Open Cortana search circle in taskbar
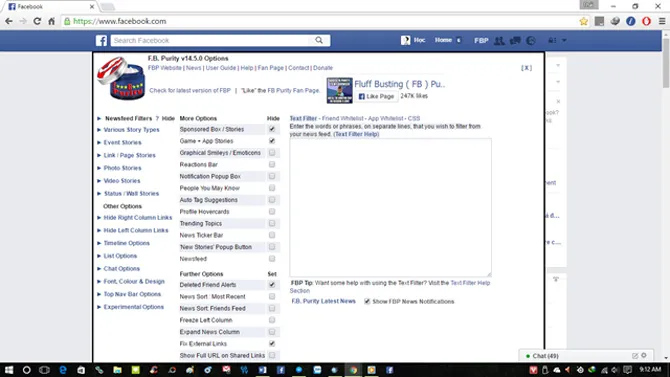 pos(26,370)
